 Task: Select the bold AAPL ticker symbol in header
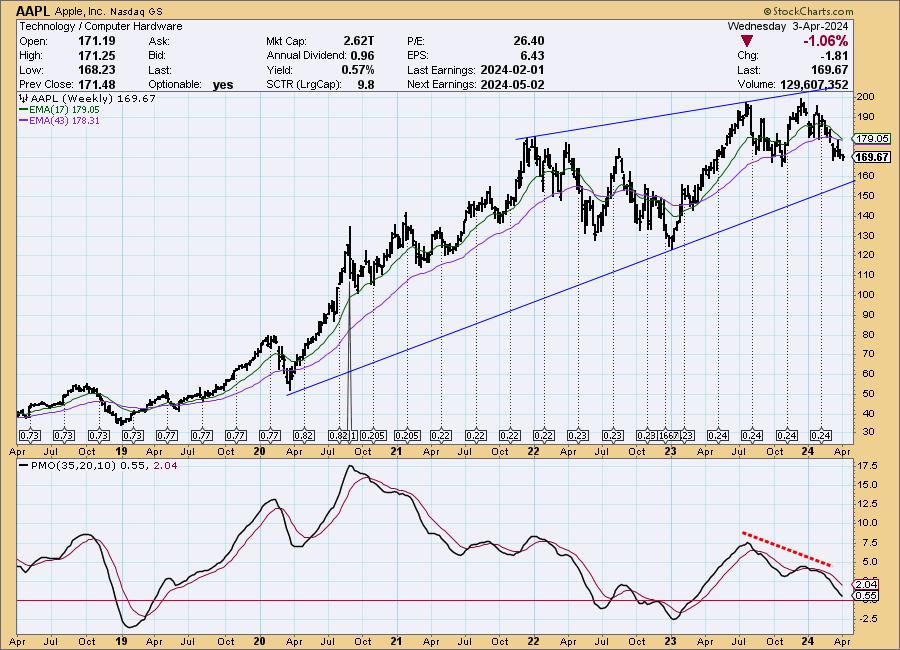tap(34, 11)
